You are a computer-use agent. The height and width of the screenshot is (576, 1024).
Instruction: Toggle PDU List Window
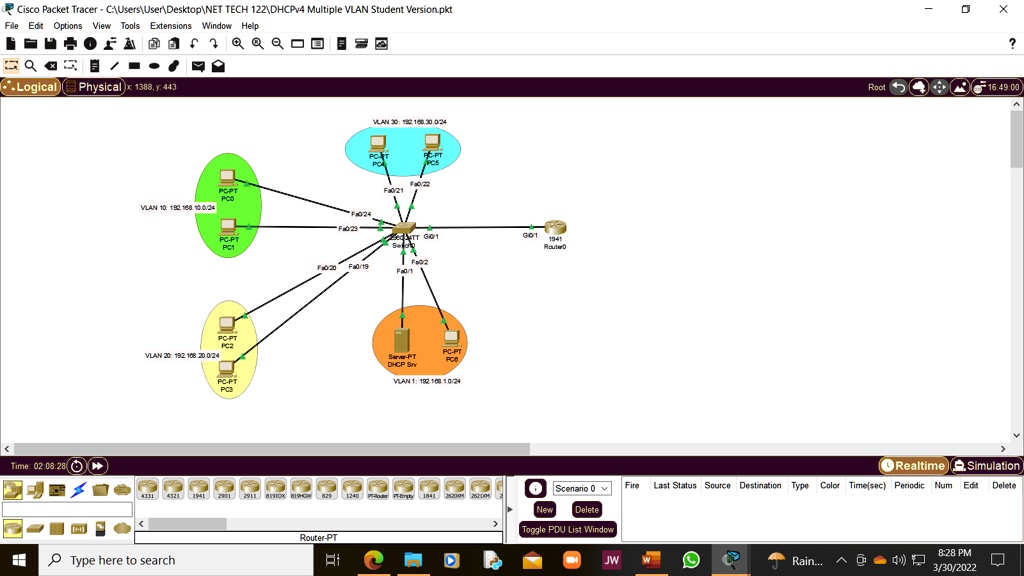(567, 530)
